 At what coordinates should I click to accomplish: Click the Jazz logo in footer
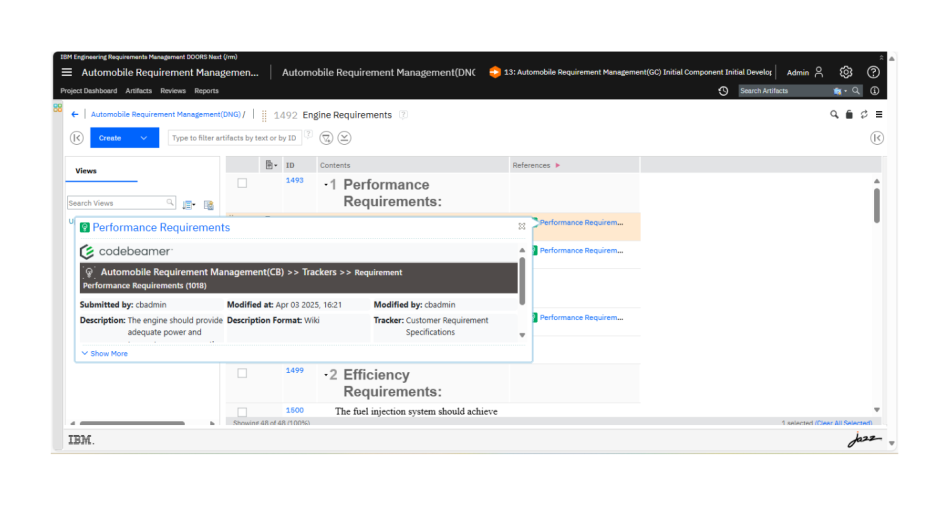[864, 439]
